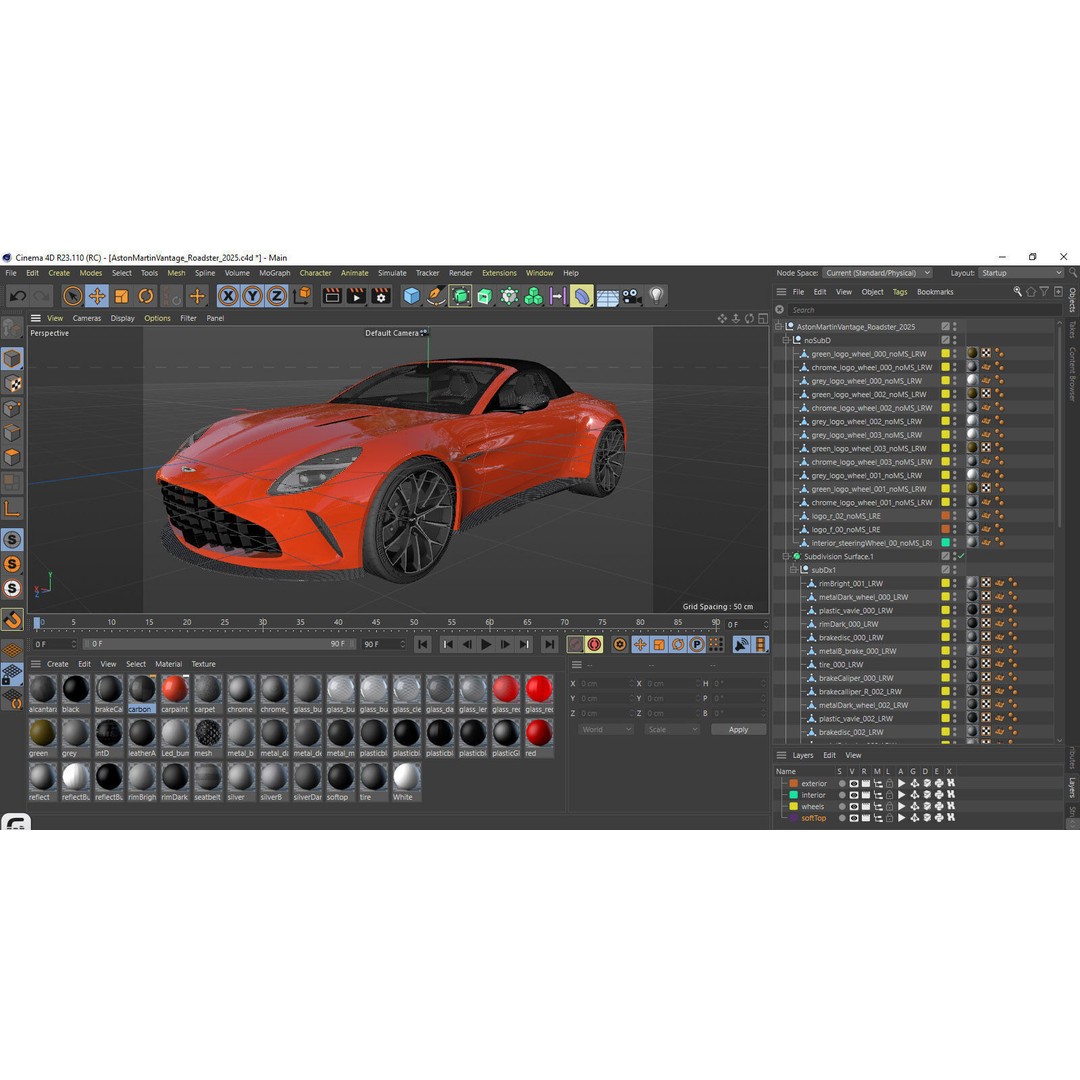Open the Object Manager Bookmarks menu
1080x1080 pixels.
coord(935,292)
